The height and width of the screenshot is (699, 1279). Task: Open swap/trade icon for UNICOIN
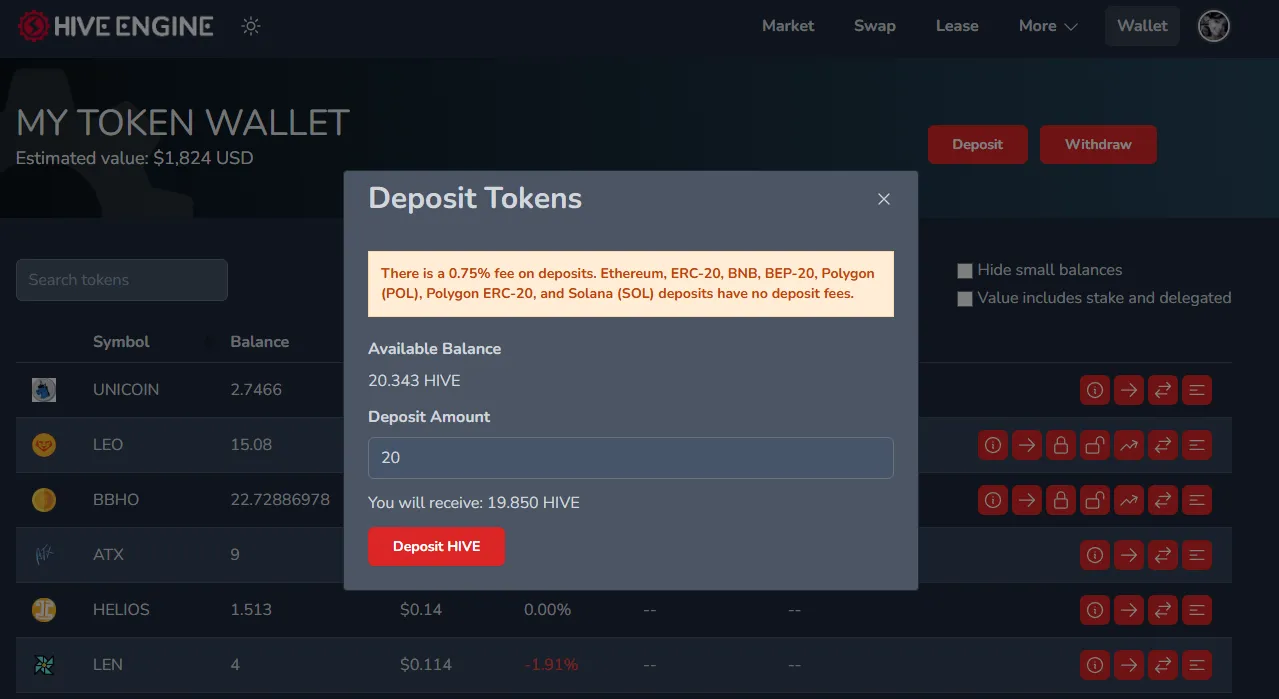1163,390
